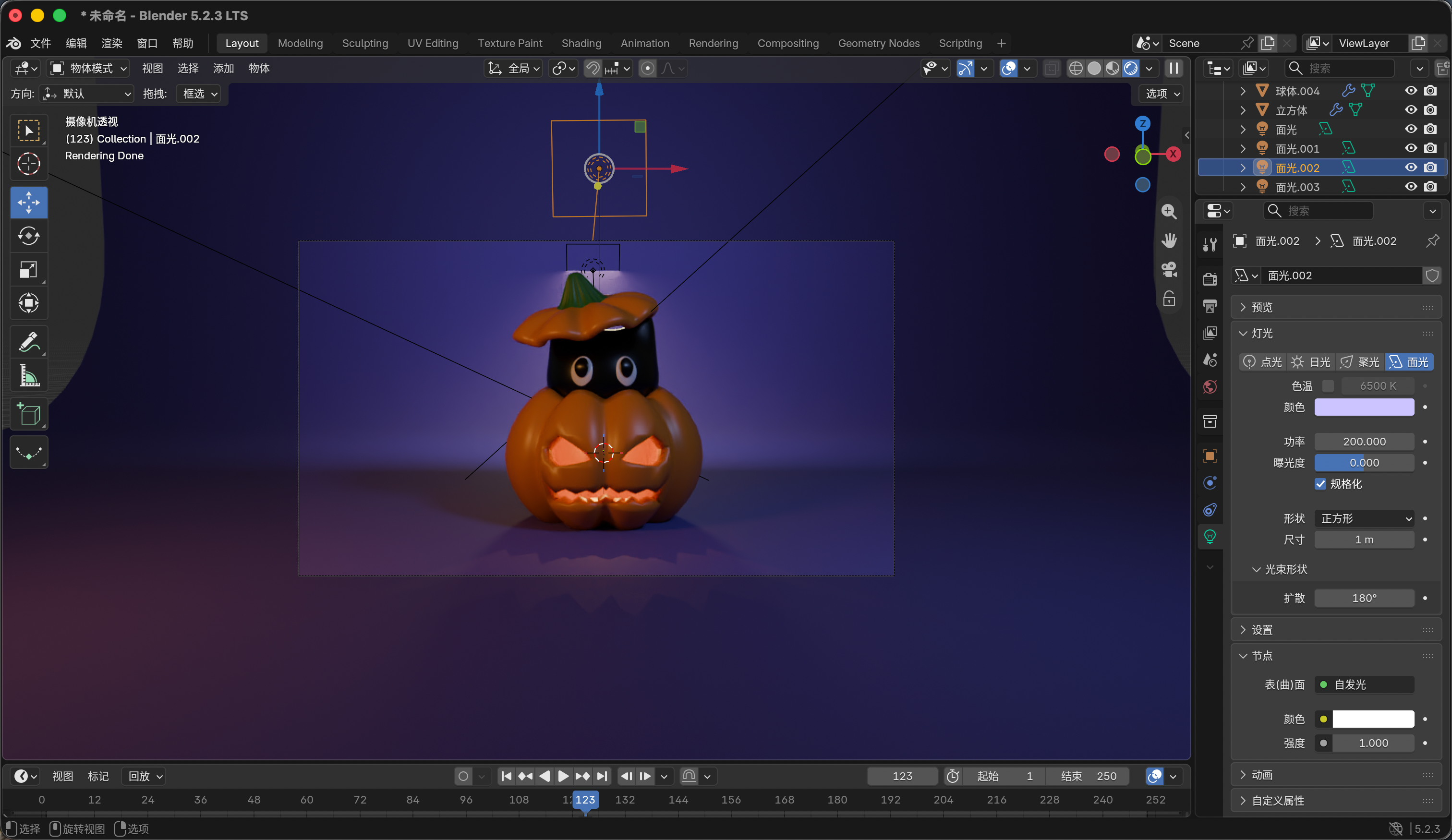Hide 面光.003 in the viewport
This screenshot has width=1452, height=840.
[x=1411, y=187]
